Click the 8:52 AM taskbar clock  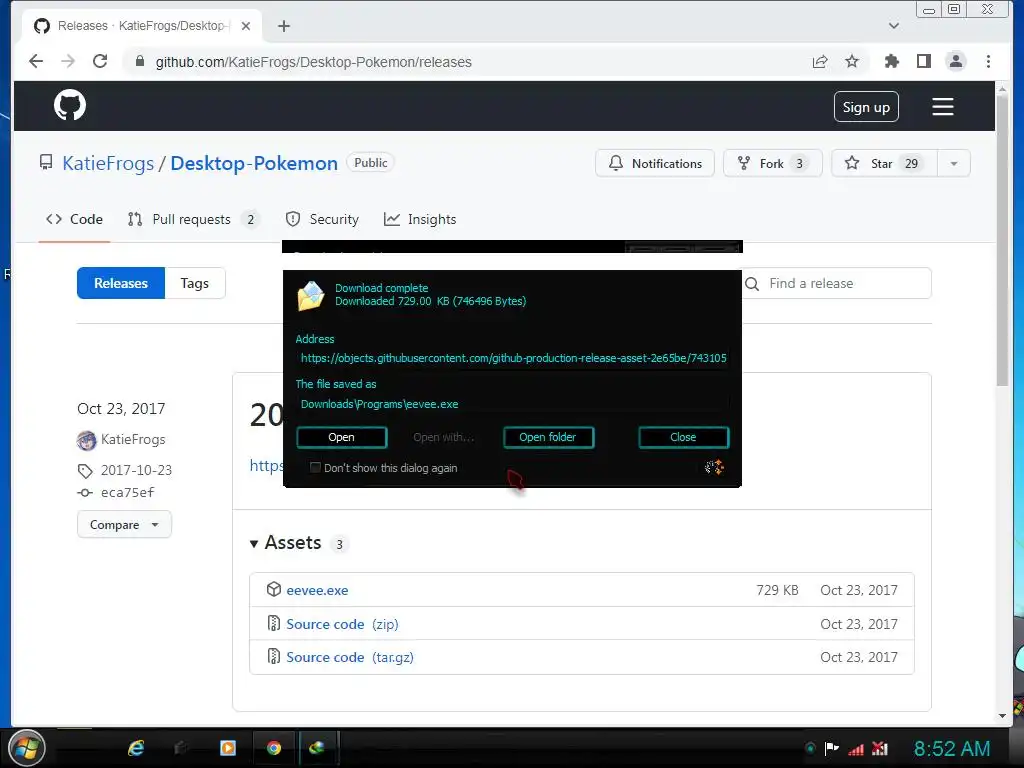click(x=952, y=748)
